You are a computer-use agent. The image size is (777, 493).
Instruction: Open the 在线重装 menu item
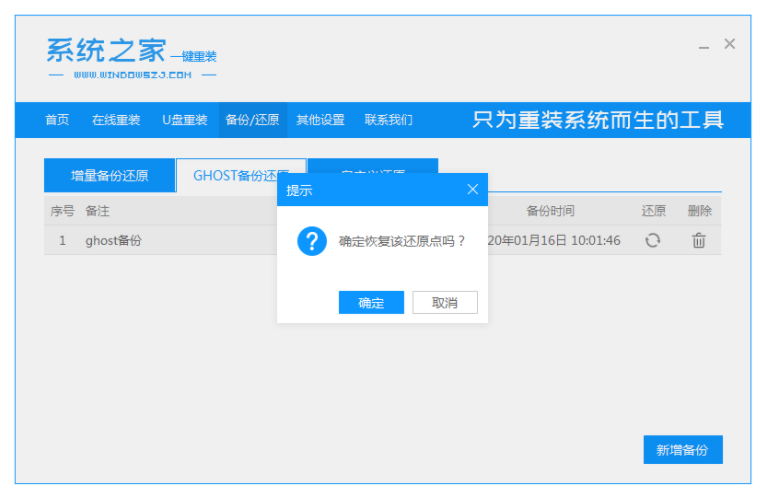coord(116,120)
